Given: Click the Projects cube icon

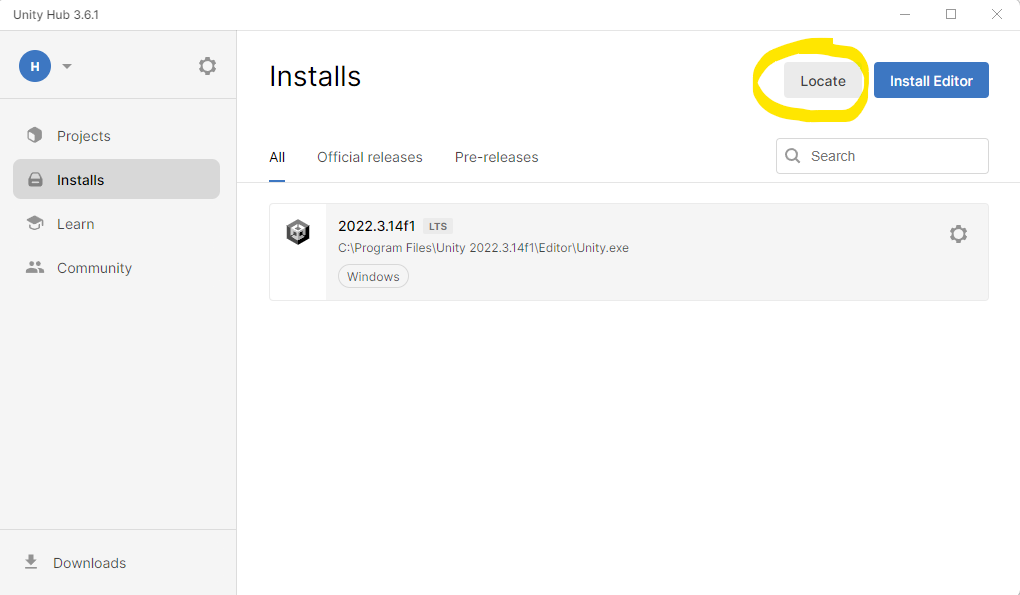Looking at the screenshot, I should coord(34,135).
